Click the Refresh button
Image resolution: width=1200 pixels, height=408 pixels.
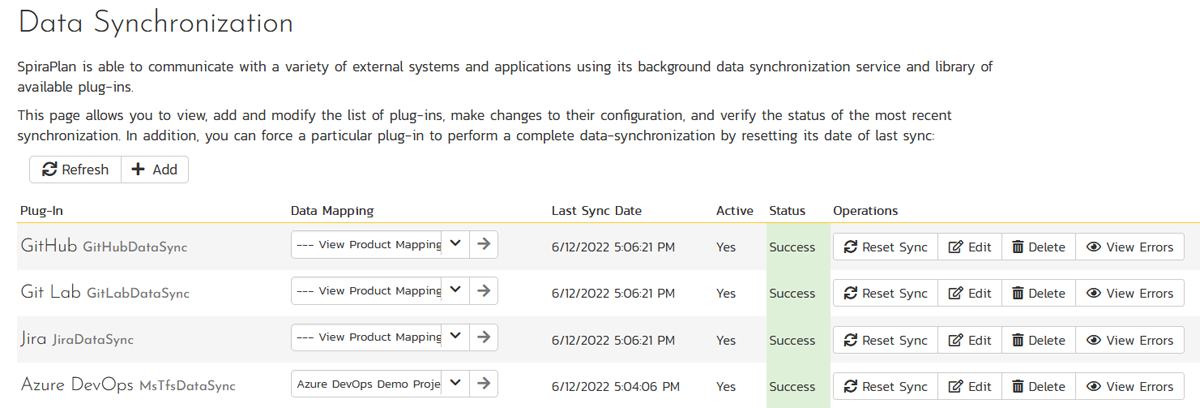coord(75,169)
